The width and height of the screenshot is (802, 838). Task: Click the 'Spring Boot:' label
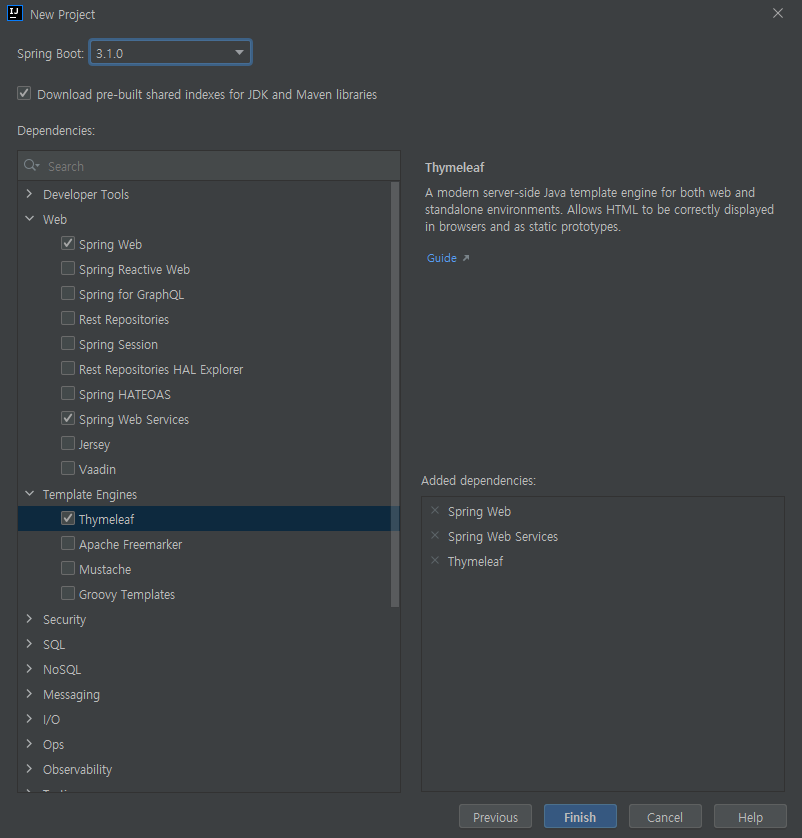(x=50, y=54)
